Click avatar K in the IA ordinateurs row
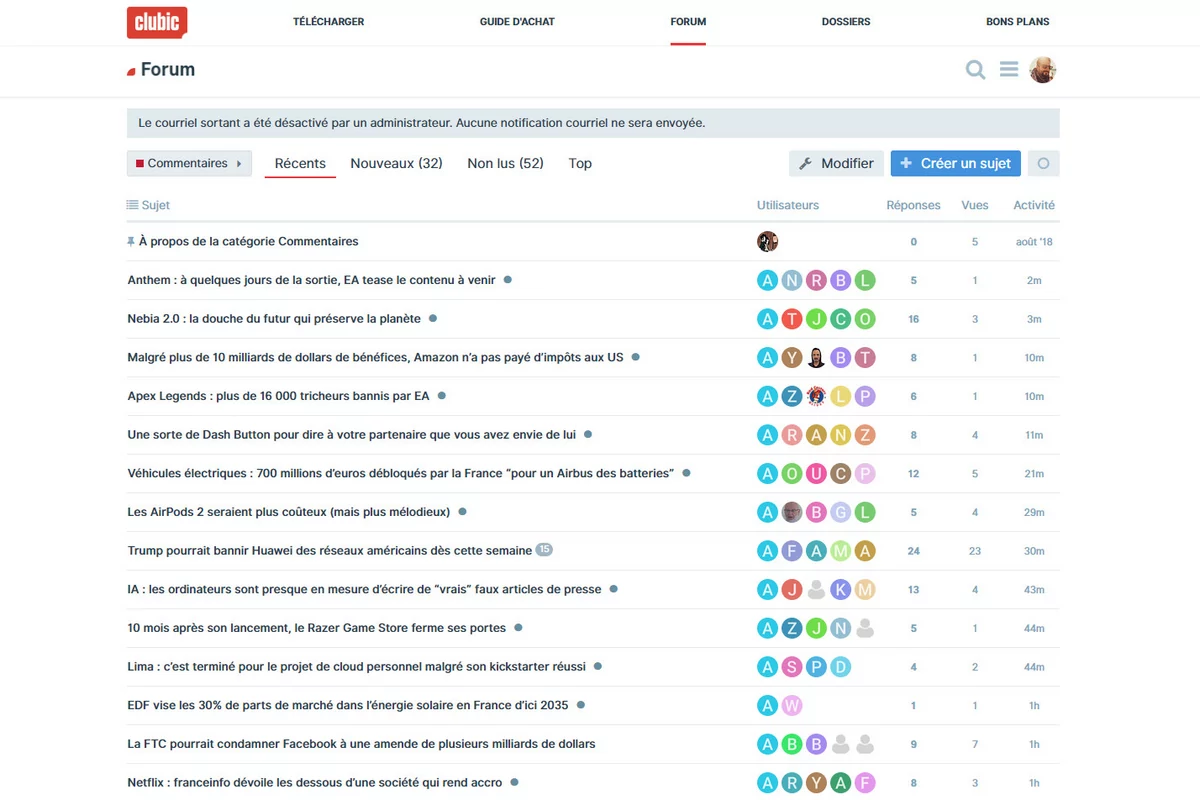The width and height of the screenshot is (1200, 800). coord(841,589)
